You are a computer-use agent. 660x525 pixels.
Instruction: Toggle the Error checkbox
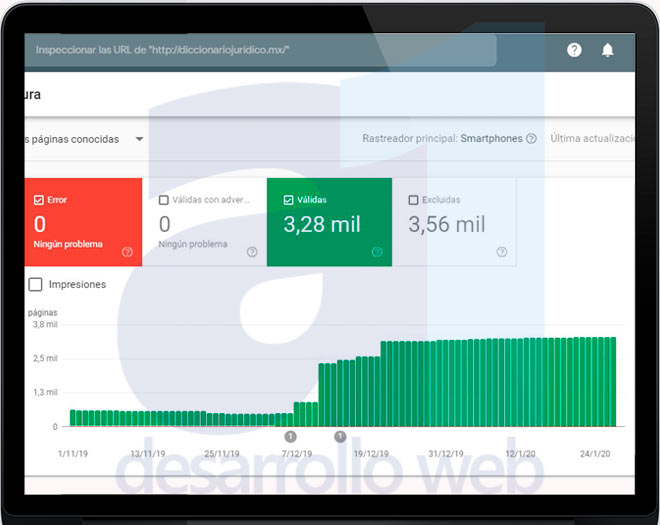point(39,200)
